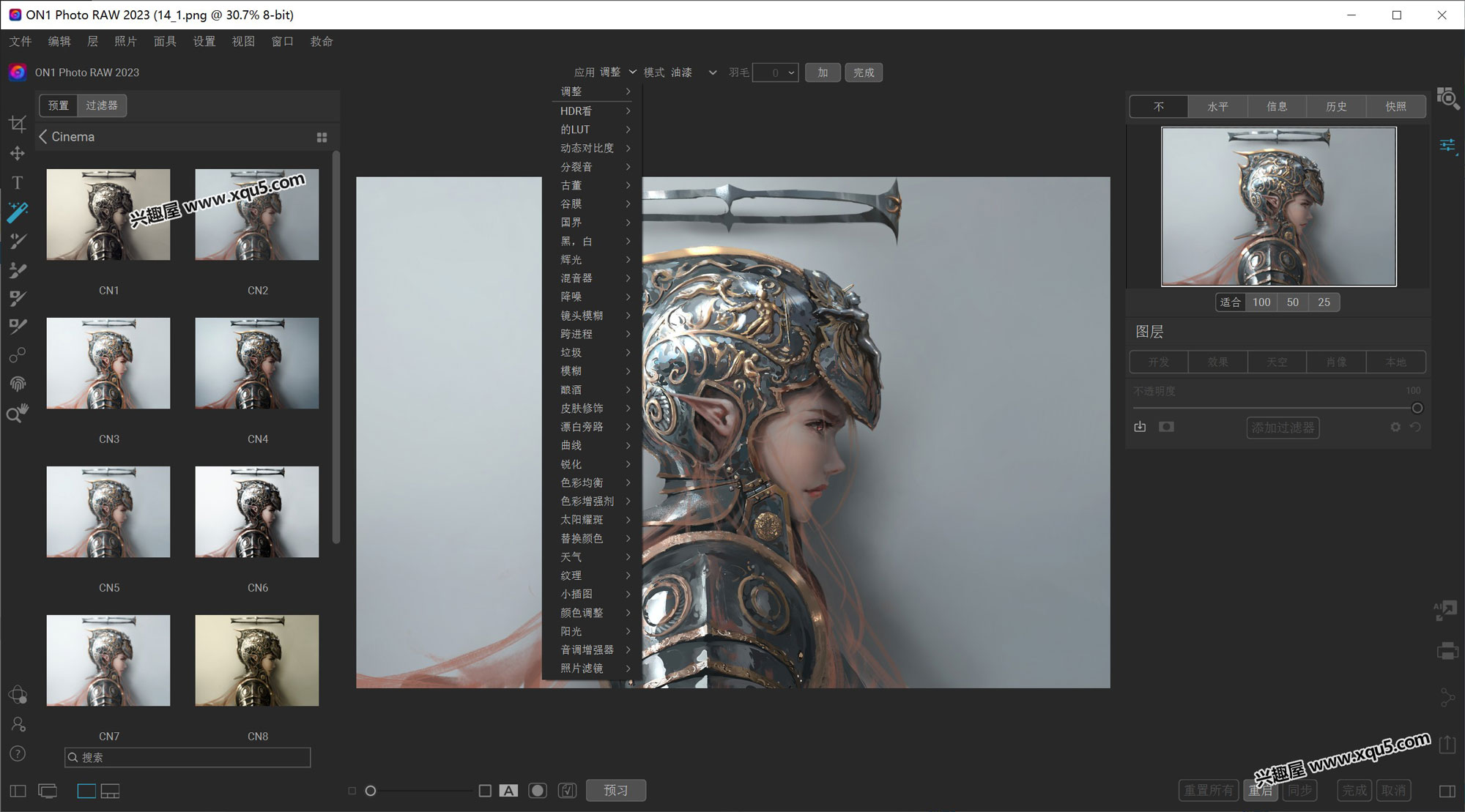Open the edit sliders icon on right edge
This screenshot has height=812, width=1465.
pyautogui.click(x=1447, y=146)
